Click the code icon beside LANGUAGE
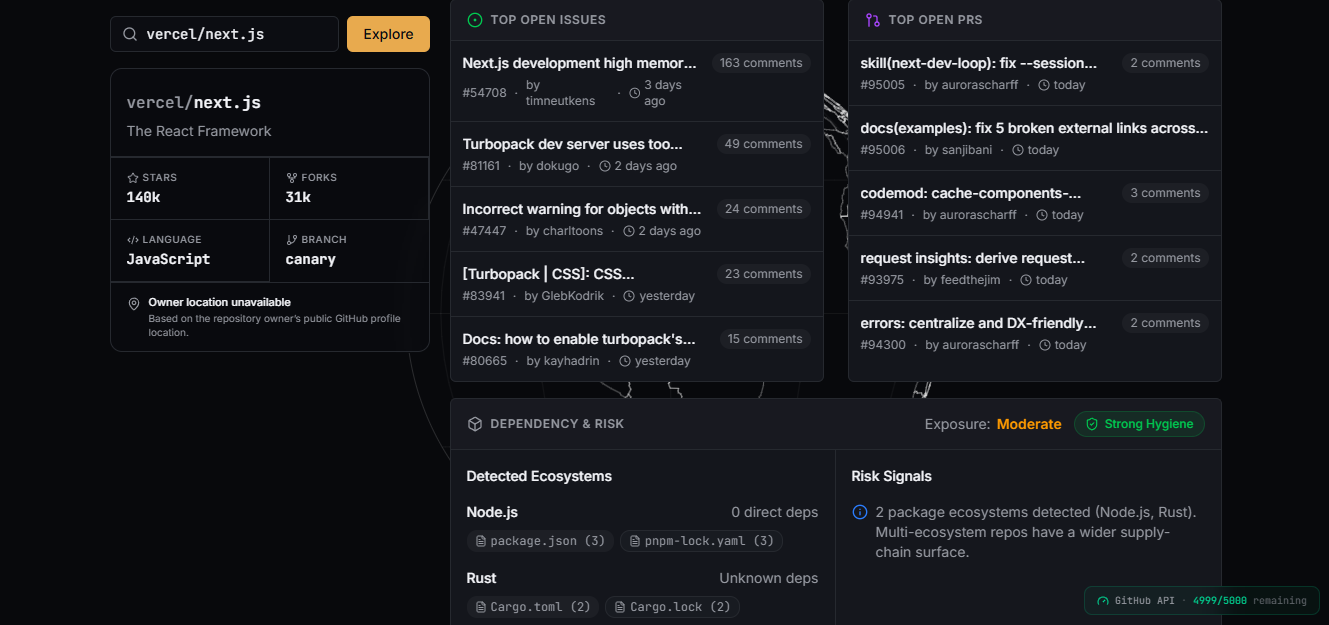 click(133, 239)
